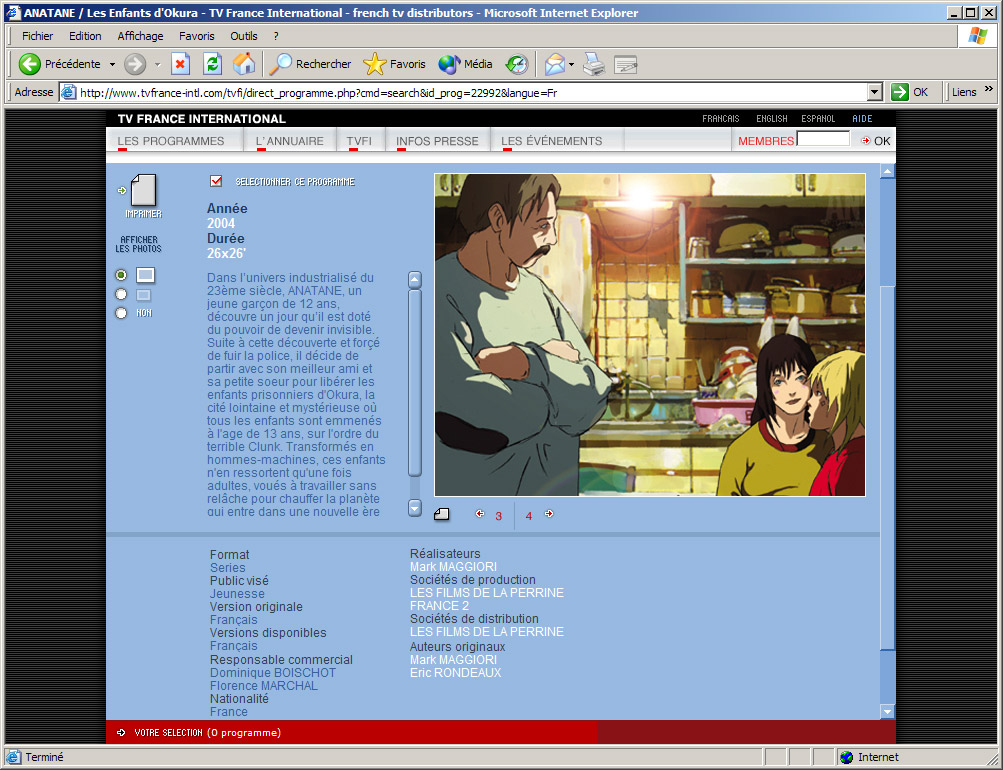Open the Affichage menu
The image size is (1003, 770).
(140, 36)
